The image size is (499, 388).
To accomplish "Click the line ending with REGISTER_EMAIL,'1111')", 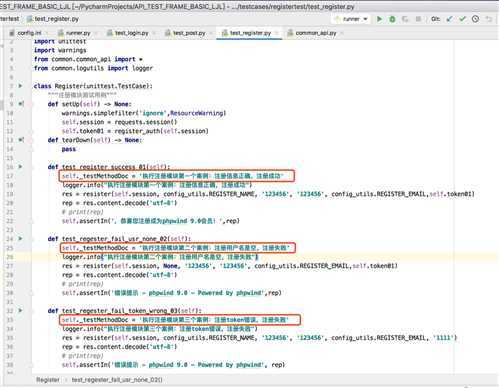I will point(260,338).
